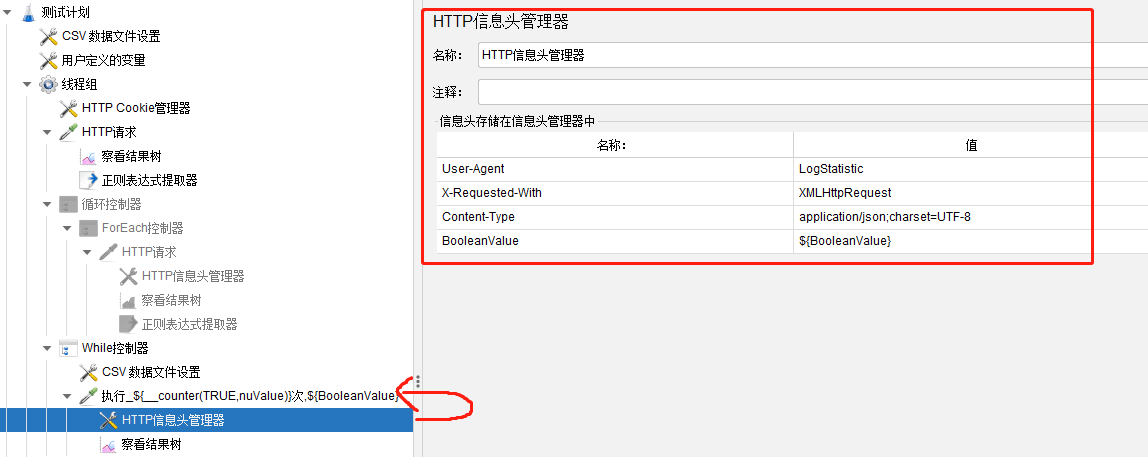This screenshot has height=457, width=1148.
Task: Click the While控制器 icon
Action: click(69, 348)
